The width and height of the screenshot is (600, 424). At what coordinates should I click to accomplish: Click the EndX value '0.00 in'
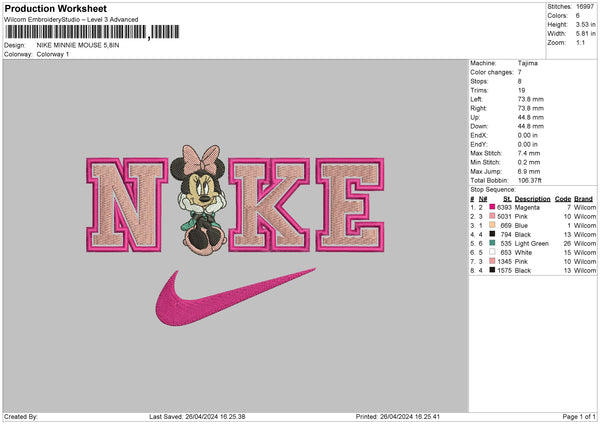click(528, 135)
